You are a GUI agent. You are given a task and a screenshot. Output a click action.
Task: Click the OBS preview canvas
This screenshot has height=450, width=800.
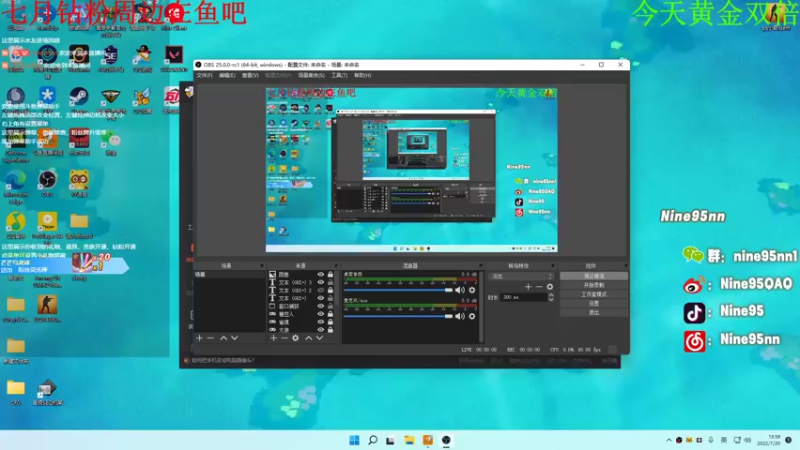(x=411, y=170)
